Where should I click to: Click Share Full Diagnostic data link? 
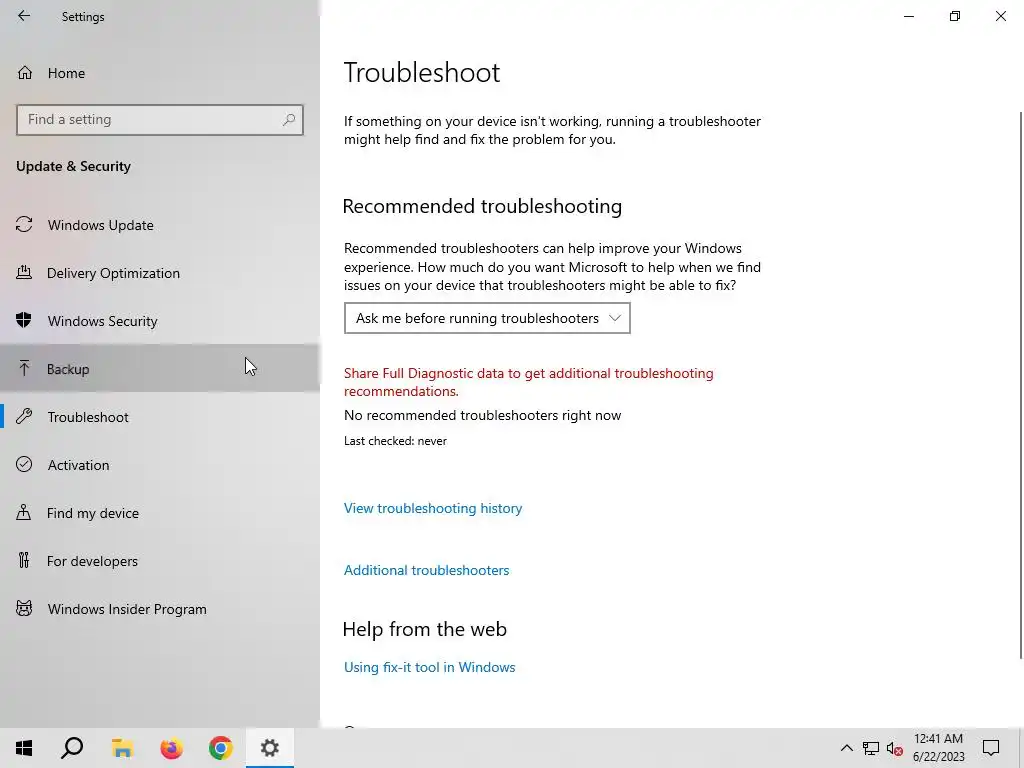(528, 382)
